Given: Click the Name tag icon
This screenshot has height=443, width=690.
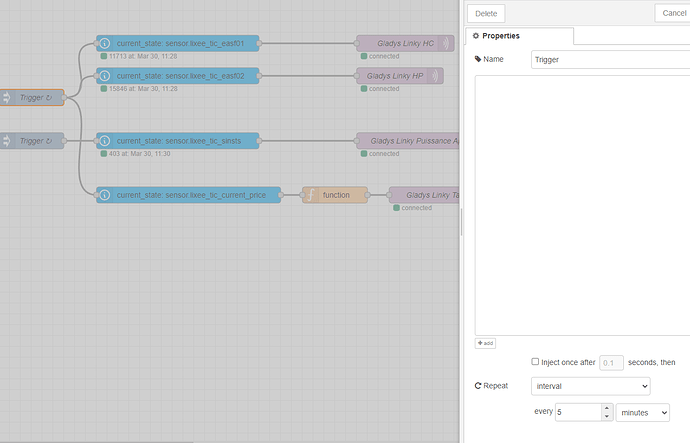Looking at the screenshot, I should (x=478, y=59).
